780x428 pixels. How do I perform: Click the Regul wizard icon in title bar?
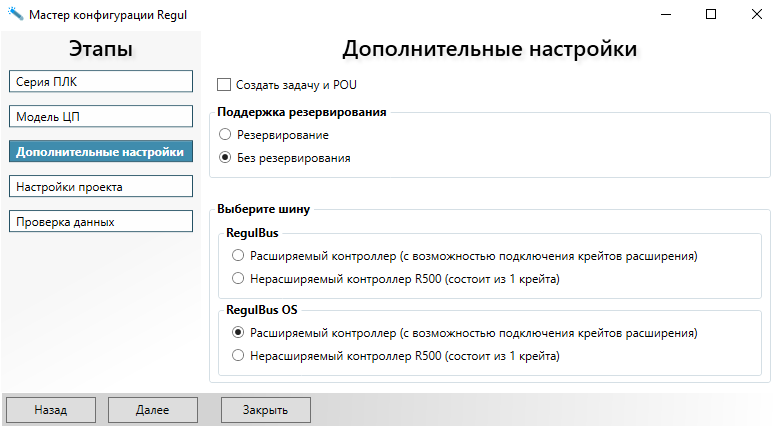[14, 15]
